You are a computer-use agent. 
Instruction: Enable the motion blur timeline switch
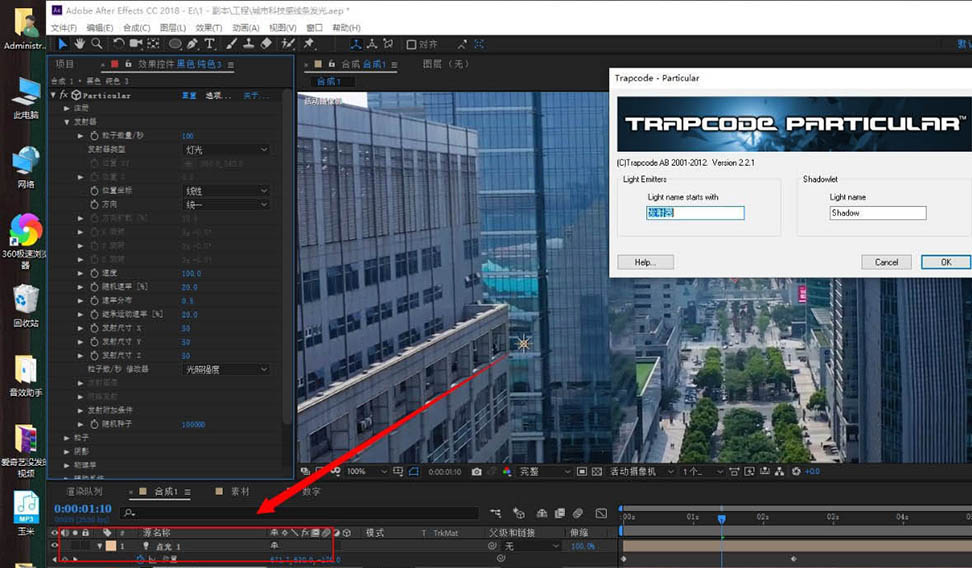(x=578, y=513)
